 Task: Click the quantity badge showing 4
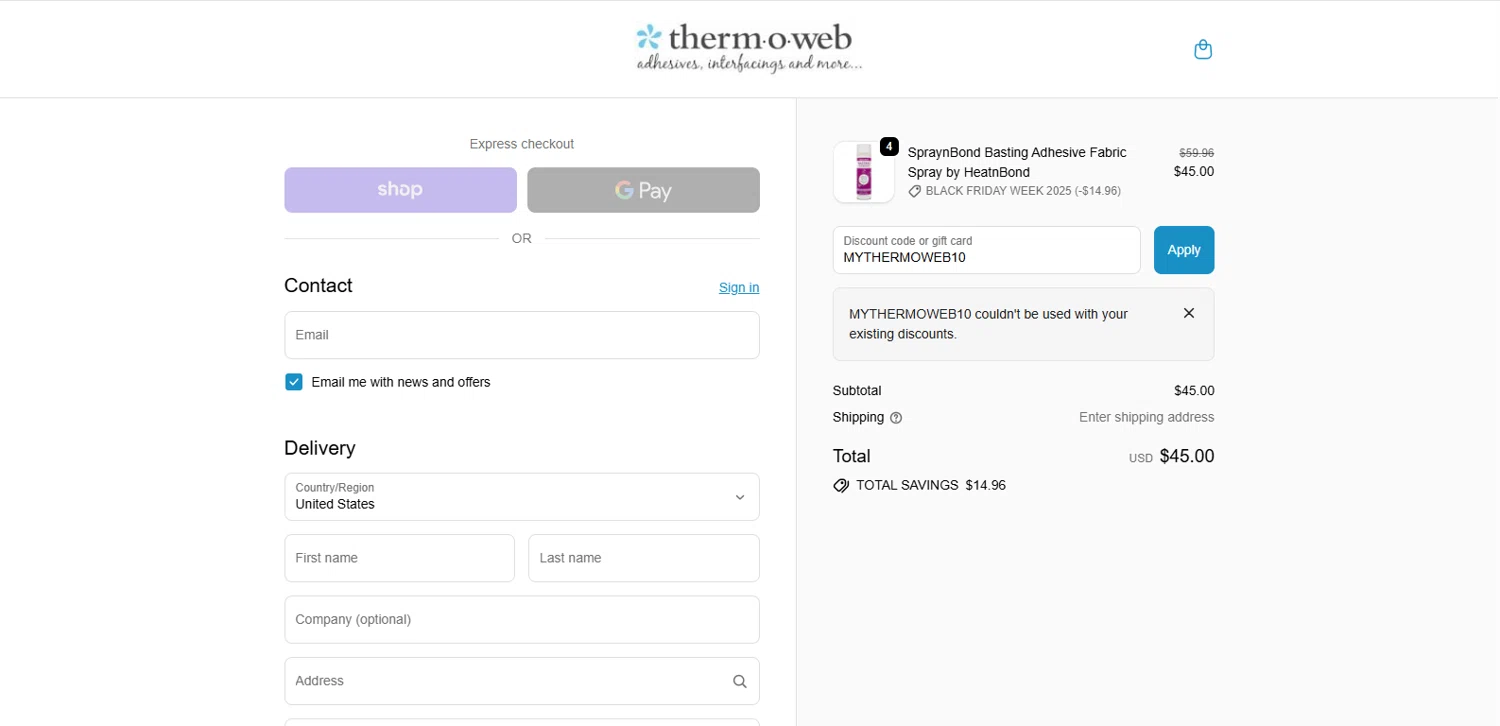889,146
